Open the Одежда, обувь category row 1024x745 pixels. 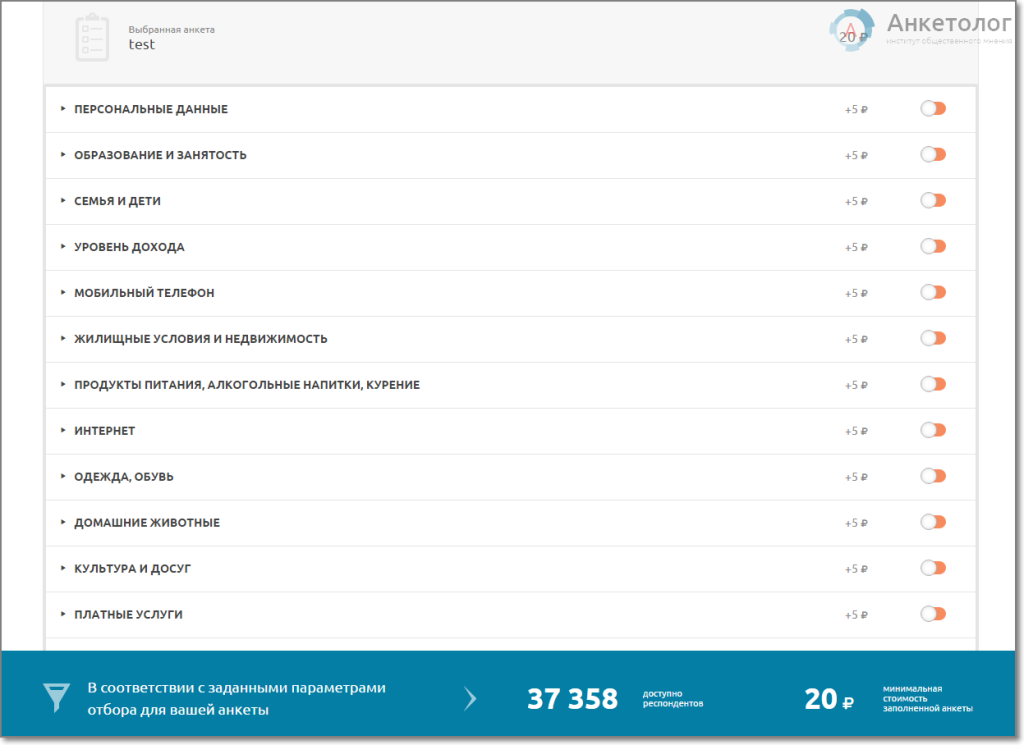123,477
